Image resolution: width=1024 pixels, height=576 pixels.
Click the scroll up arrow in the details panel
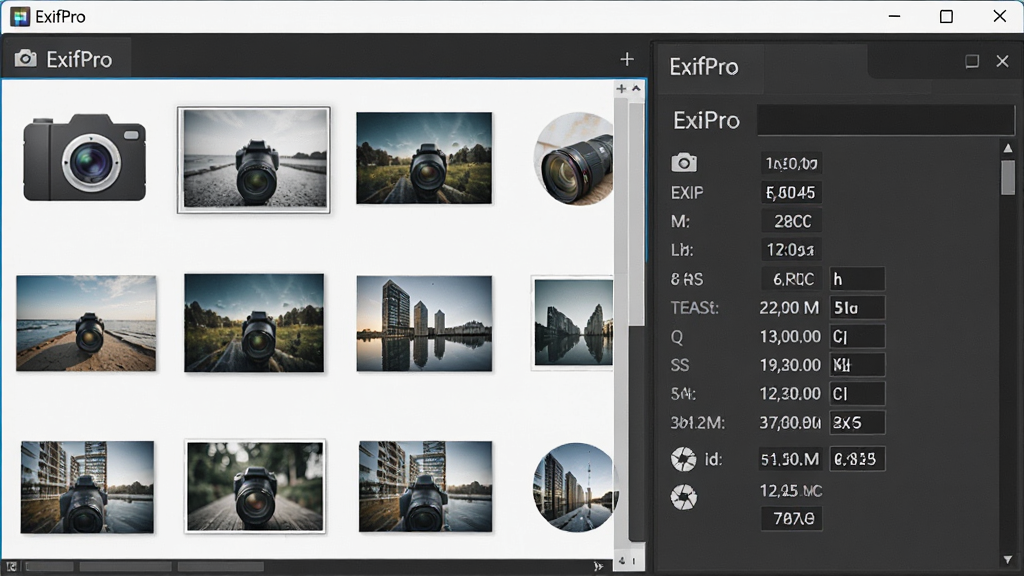pyautogui.click(x=1008, y=148)
